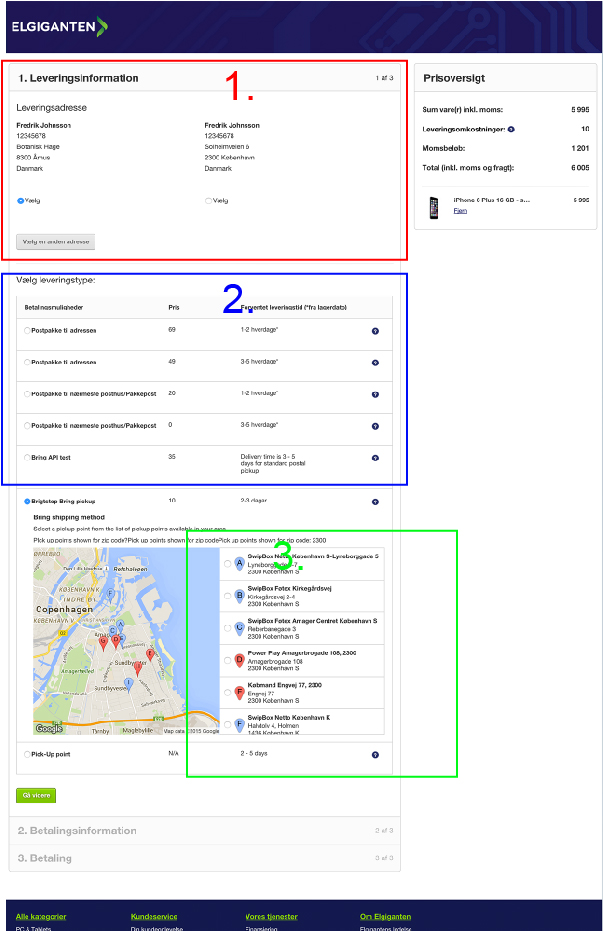603x931 pixels.
Task: Click Bring shipping method heading
Action: [69, 517]
